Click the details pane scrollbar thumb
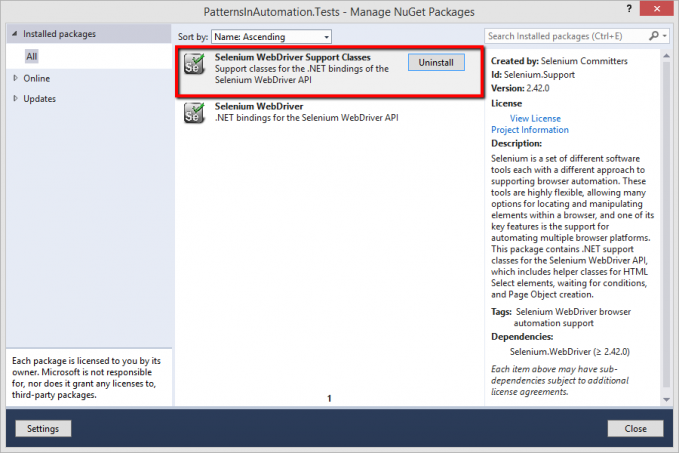This screenshot has height=453, width=679. tap(666, 224)
